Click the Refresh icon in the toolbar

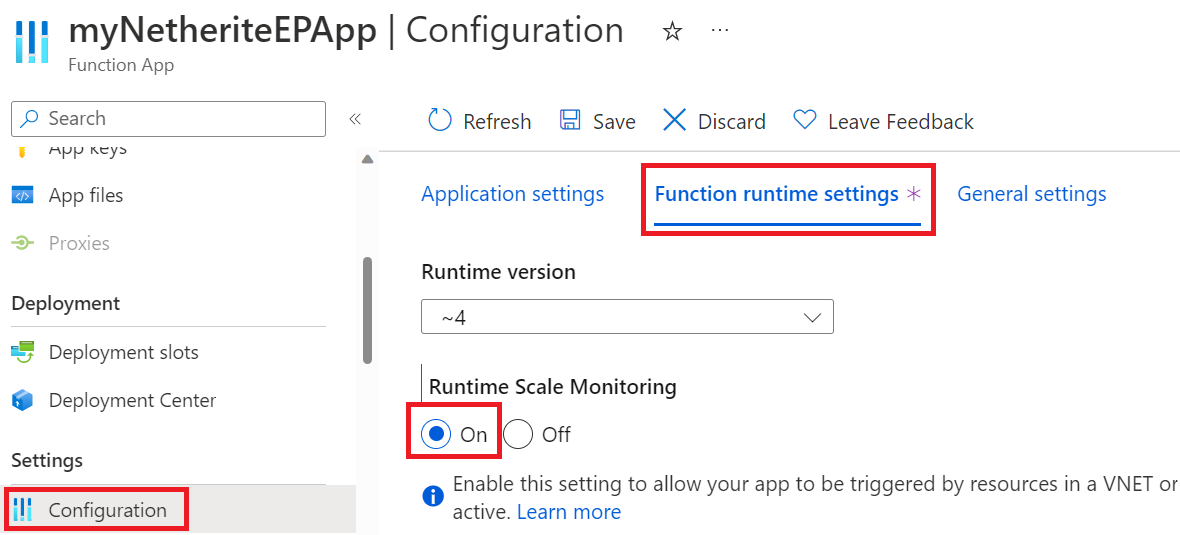(x=440, y=121)
